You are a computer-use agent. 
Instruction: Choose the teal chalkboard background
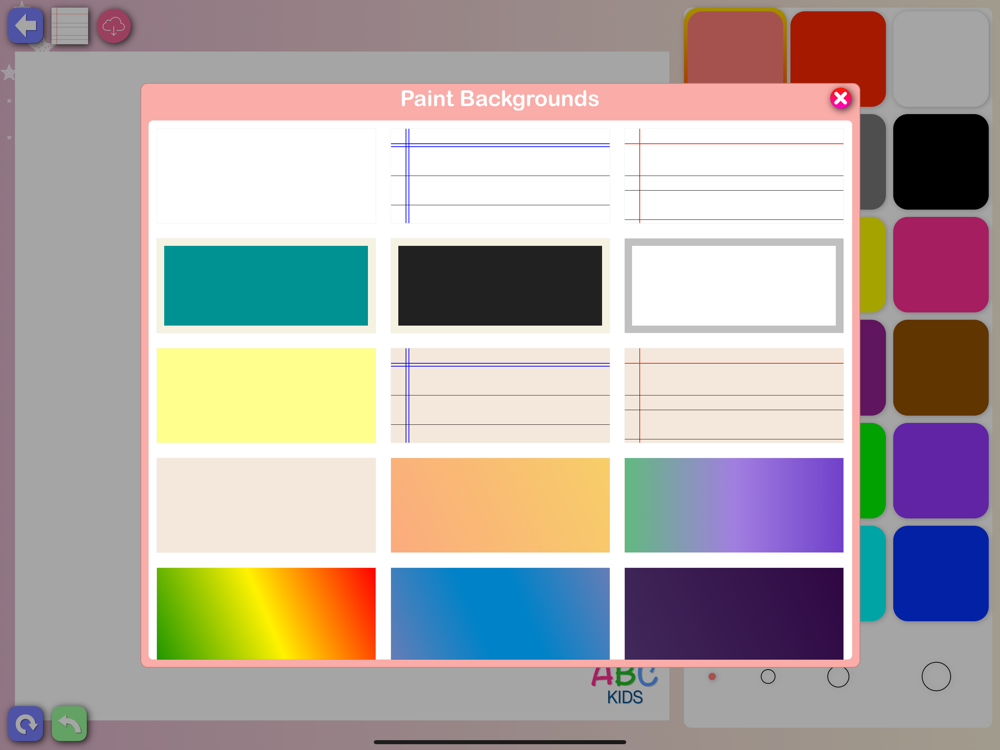[266, 285]
